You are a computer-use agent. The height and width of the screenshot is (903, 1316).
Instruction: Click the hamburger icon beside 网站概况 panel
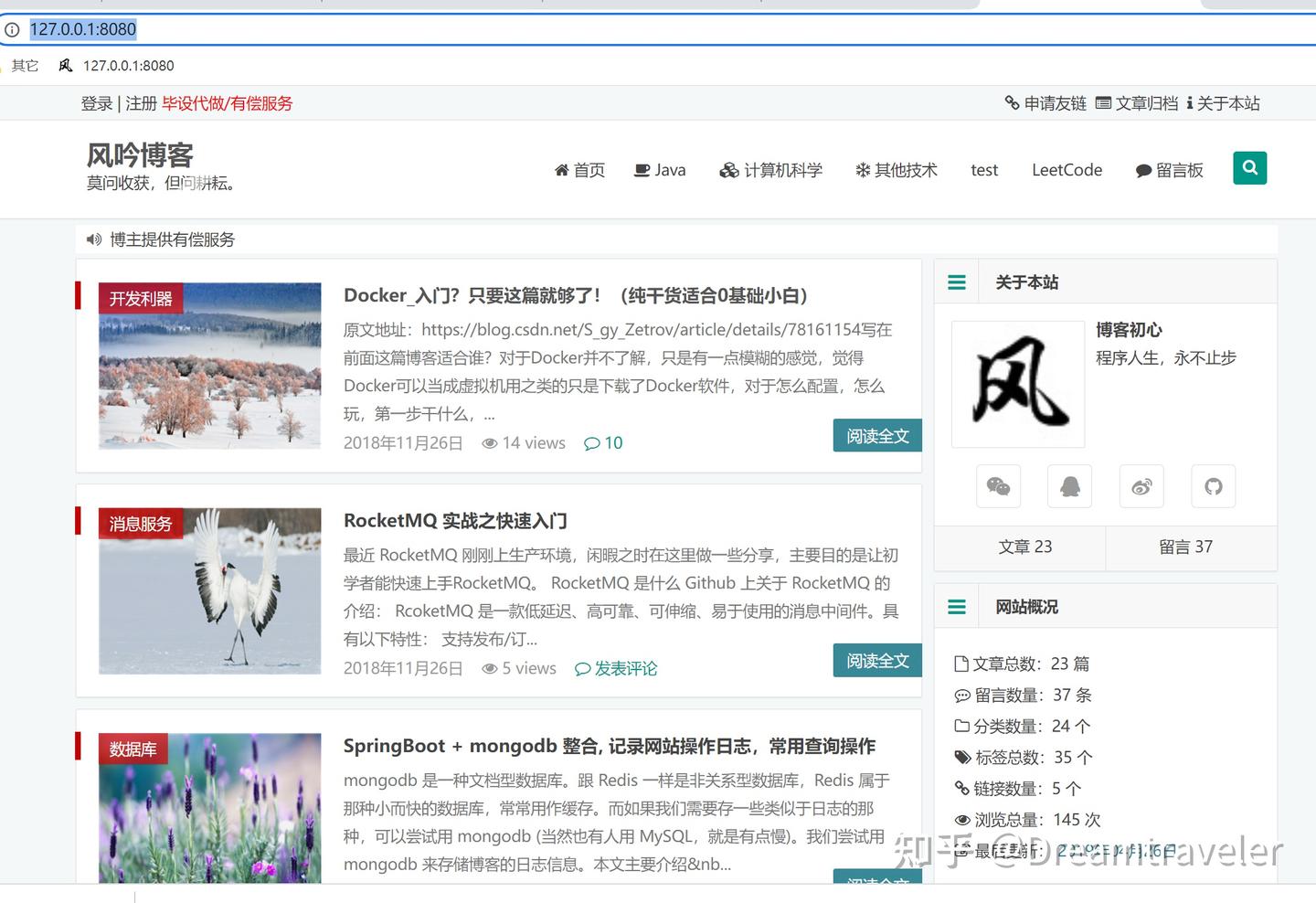(x=956, y=605)
